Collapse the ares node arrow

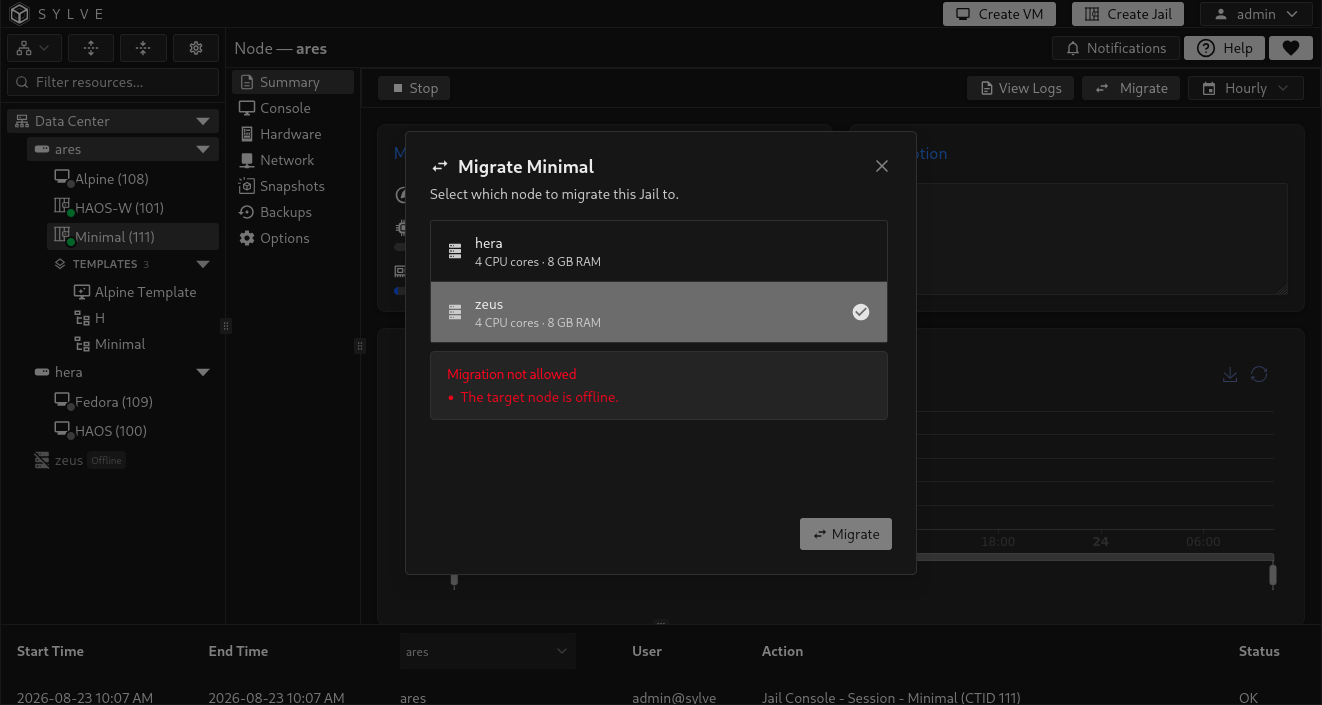[203, 149]
